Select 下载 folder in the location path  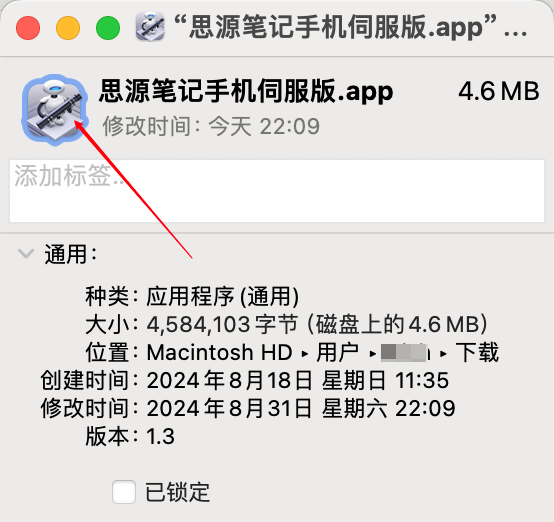coord(477,352)
